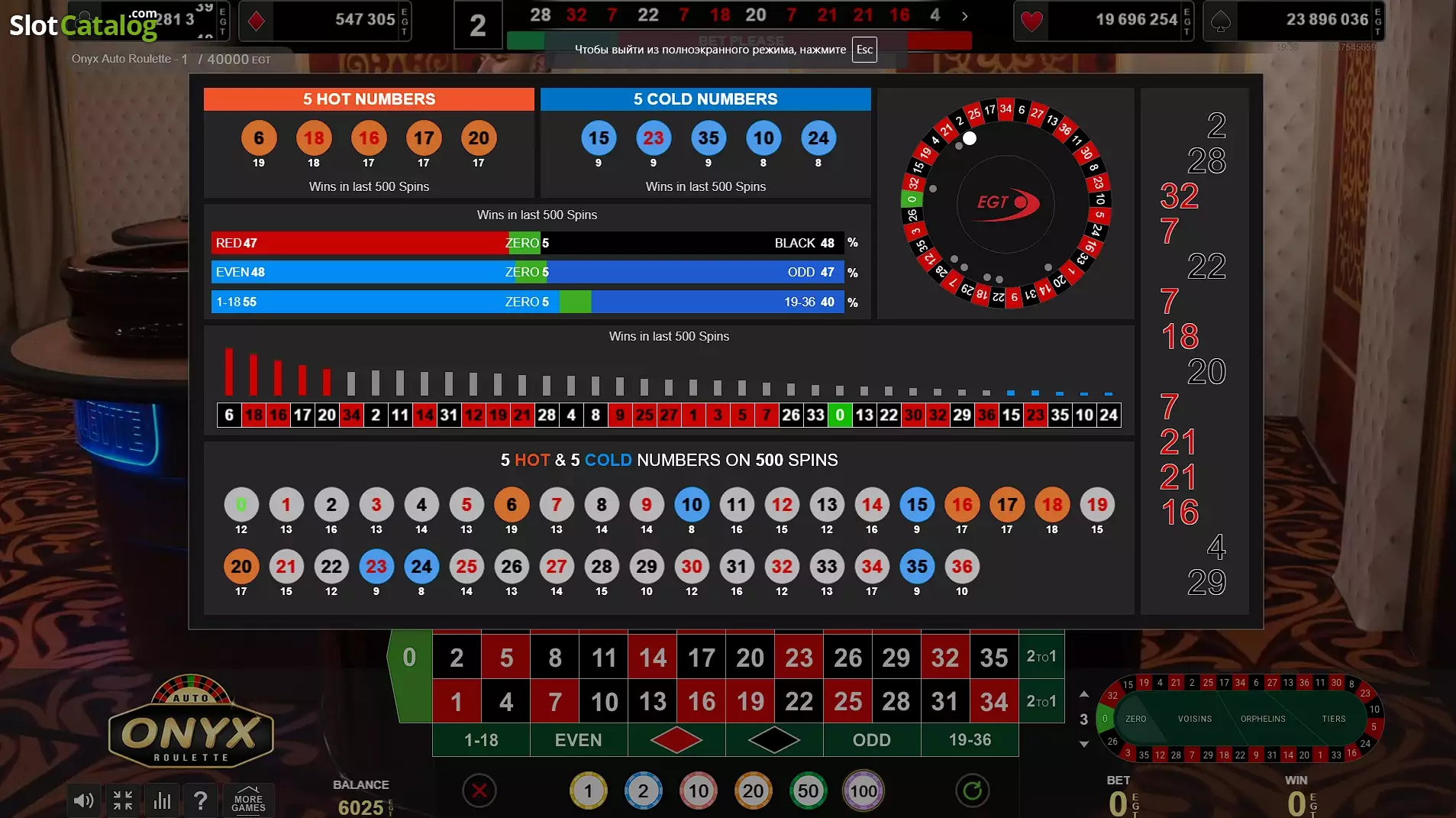Select the 20 value chip

tap(753, 791)
